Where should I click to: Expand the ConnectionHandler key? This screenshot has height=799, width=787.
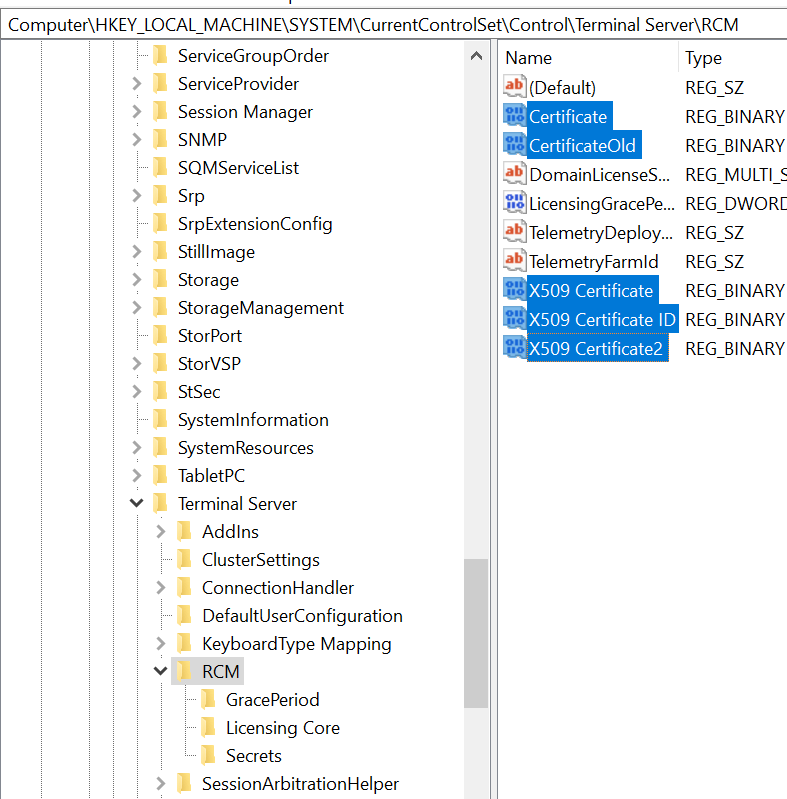(161, 588)
